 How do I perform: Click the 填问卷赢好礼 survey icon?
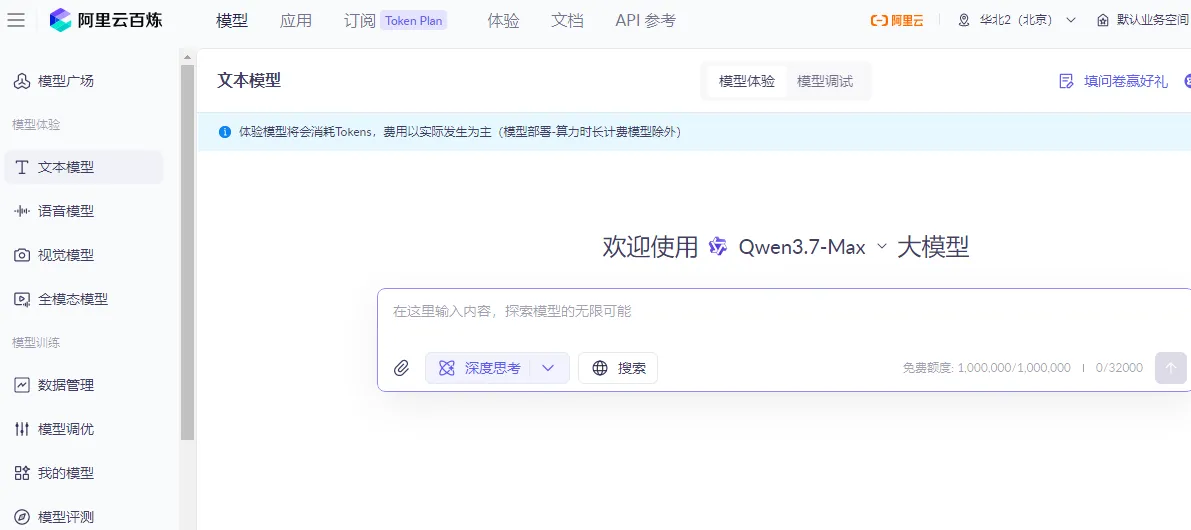[1066, 81]
